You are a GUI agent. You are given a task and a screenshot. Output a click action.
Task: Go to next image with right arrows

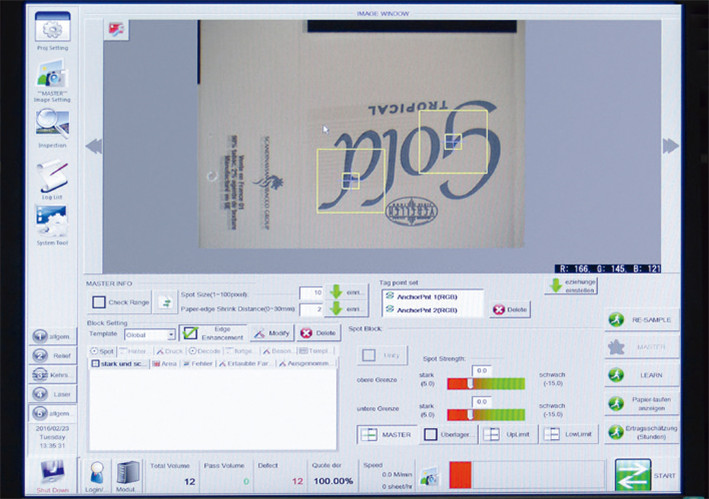click(671, 146)
